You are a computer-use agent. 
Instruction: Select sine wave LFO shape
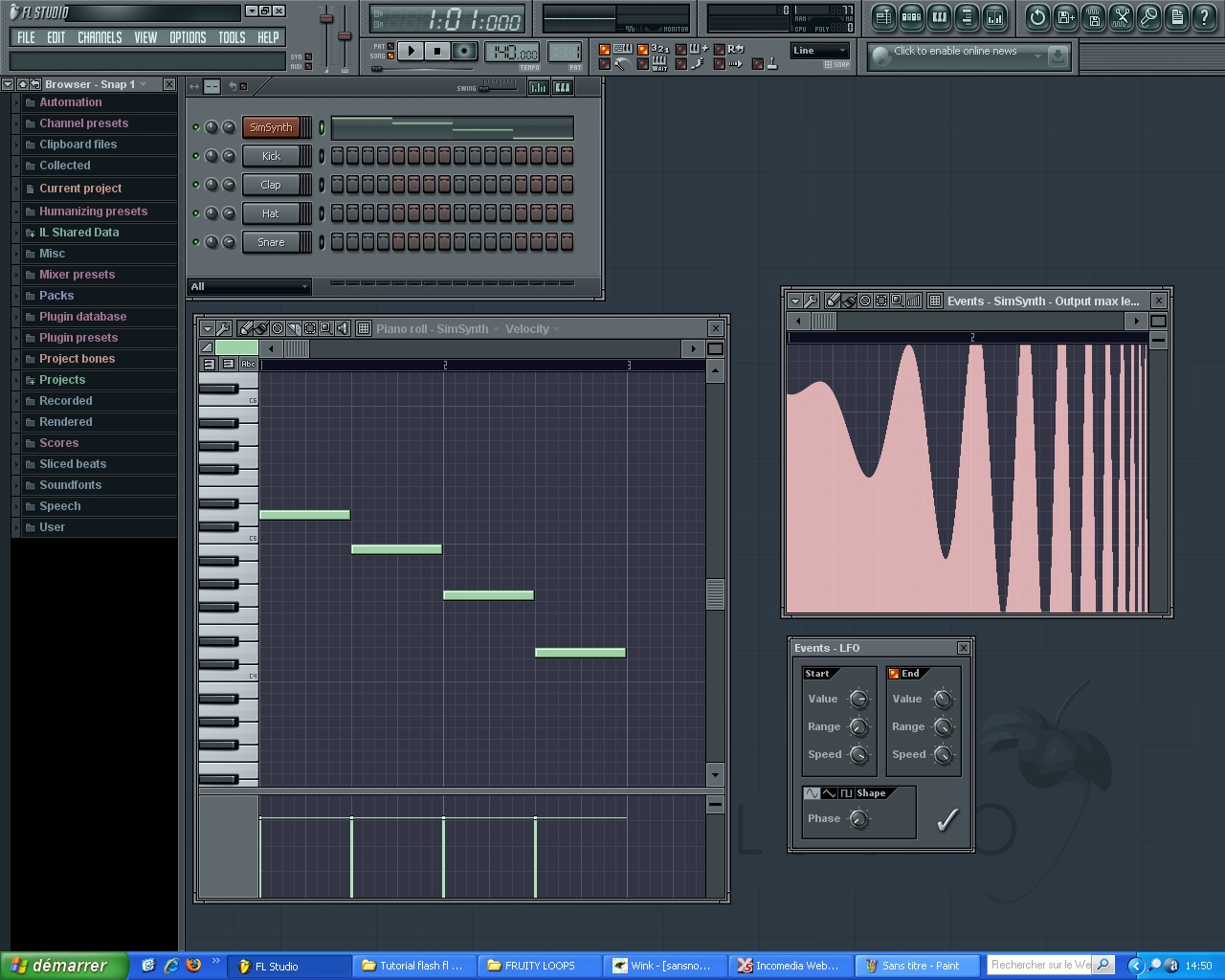(x=812, y=793)
